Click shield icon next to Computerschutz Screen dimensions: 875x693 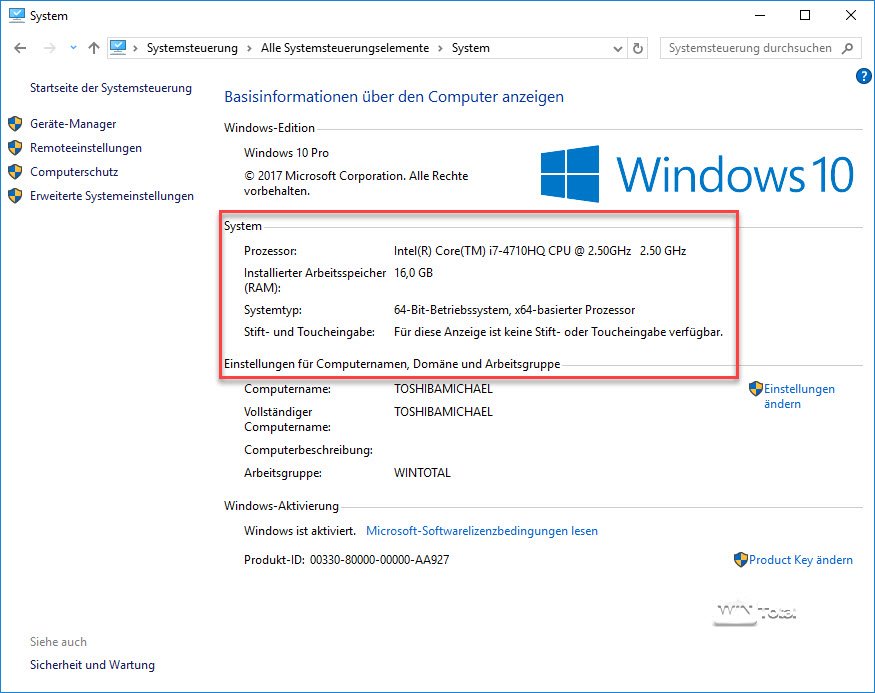[x=15, y=171]
